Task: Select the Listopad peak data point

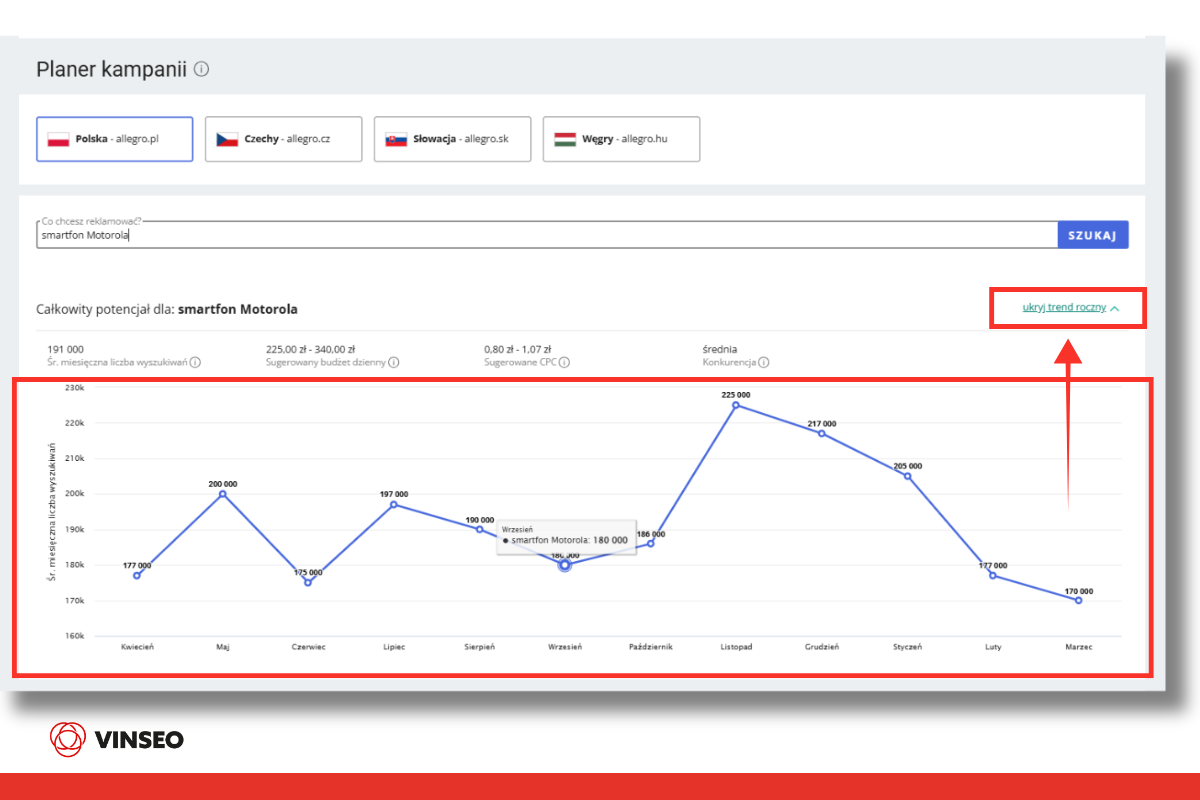Action: point(736,405)
